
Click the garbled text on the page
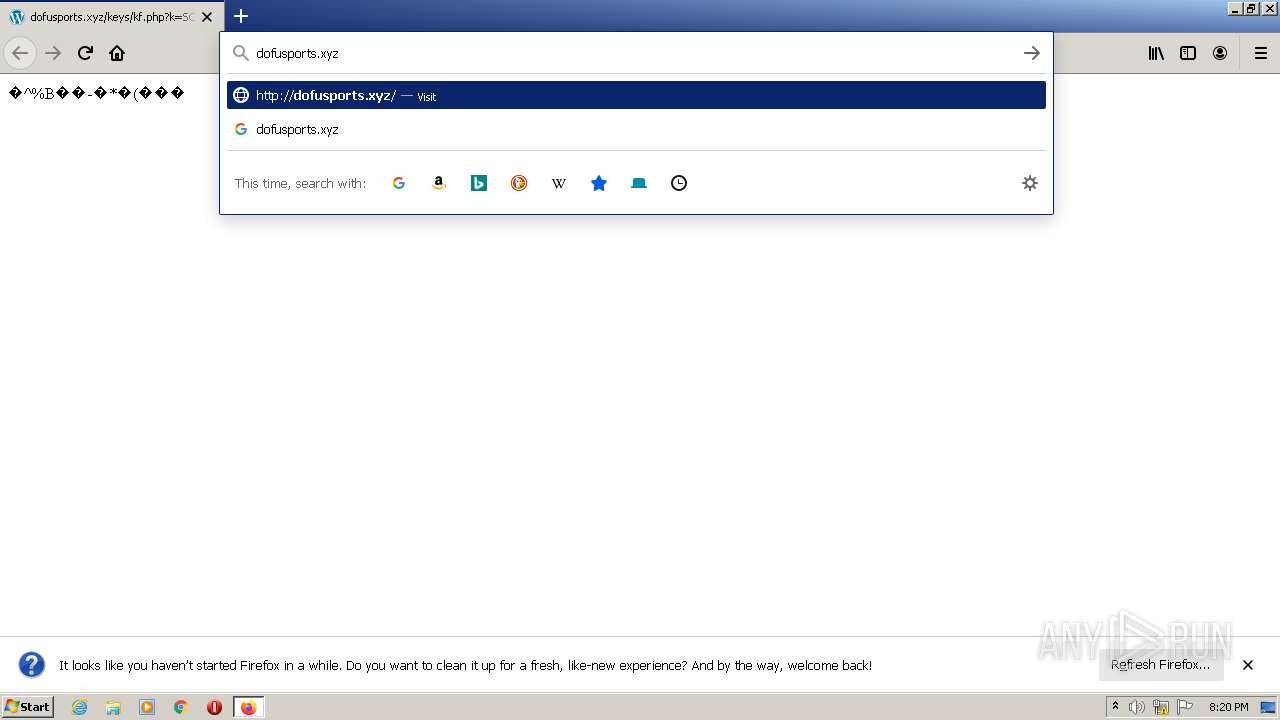click(97, 93)
